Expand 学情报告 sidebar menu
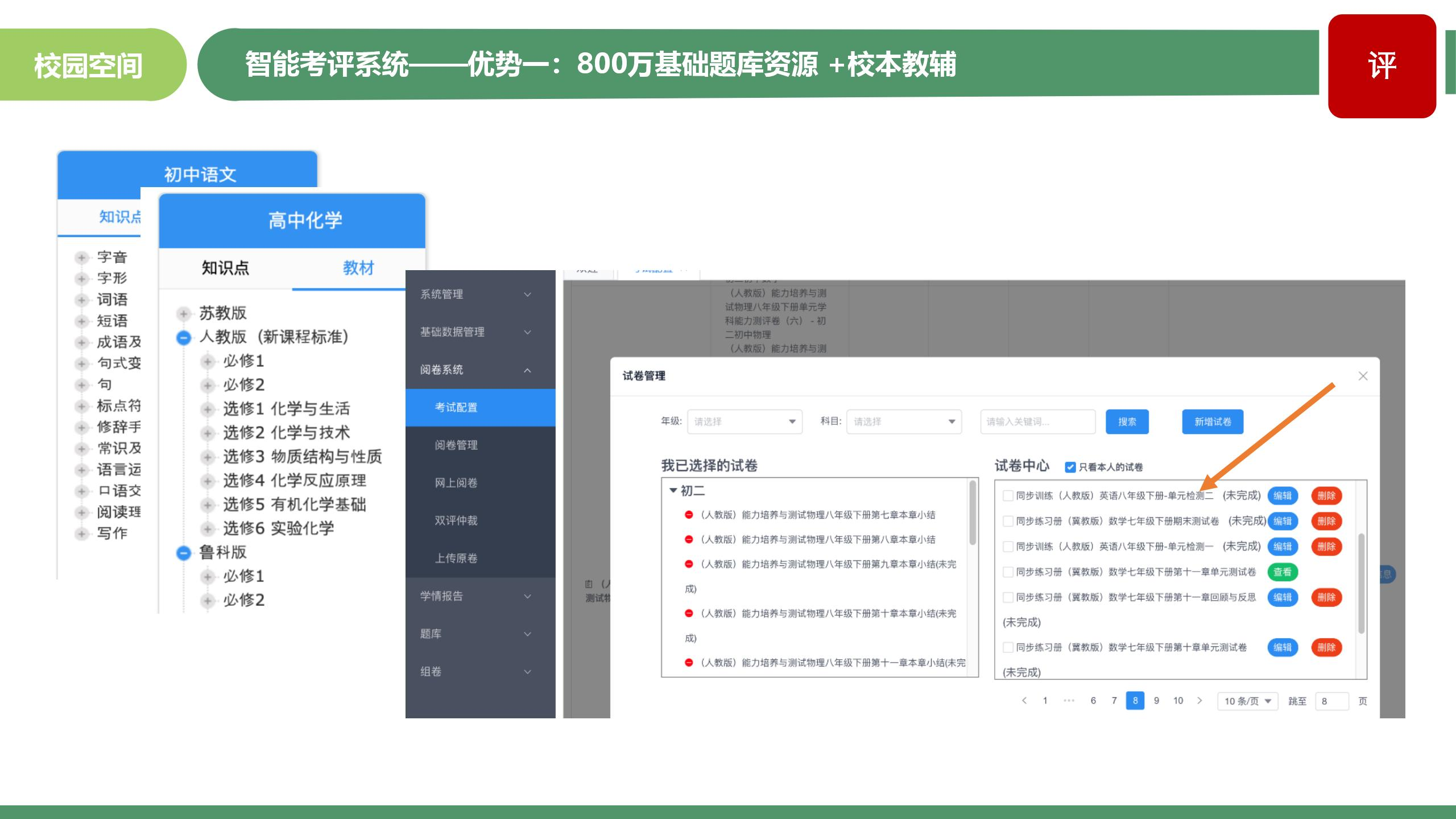 [x=480, y=596]
